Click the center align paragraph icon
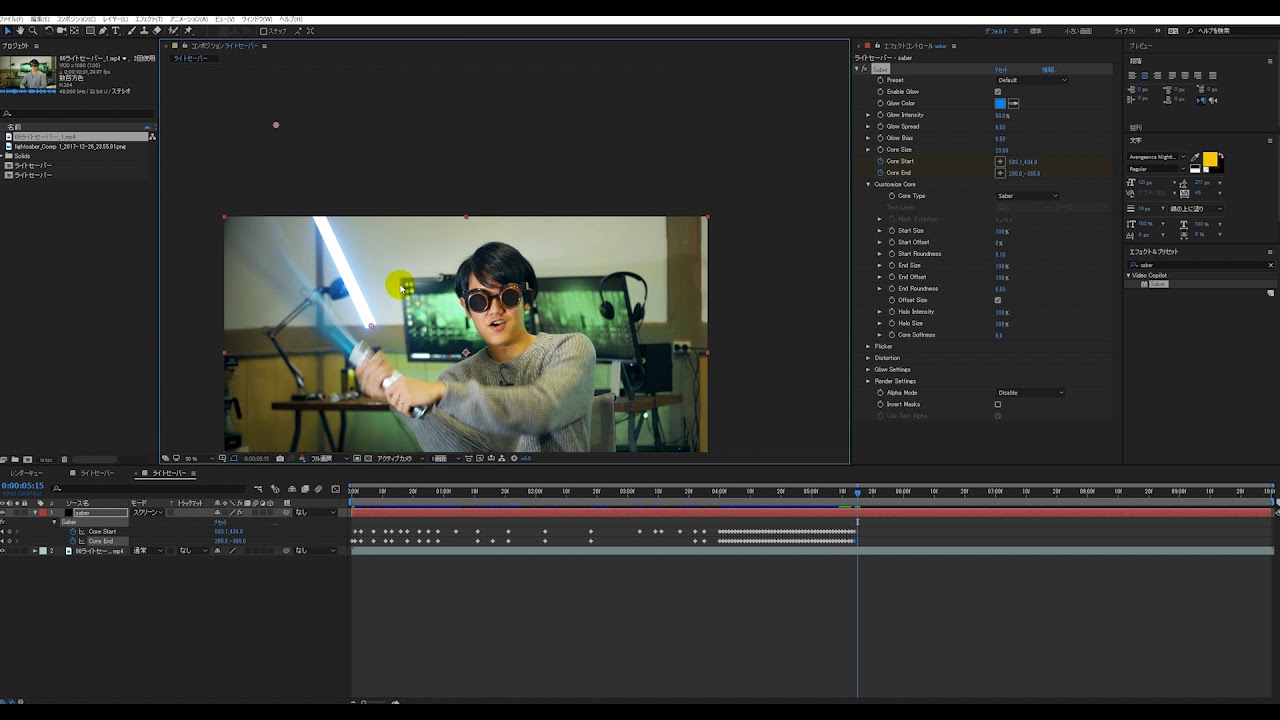The image size is (1280, 720). tap(1144, 75)
